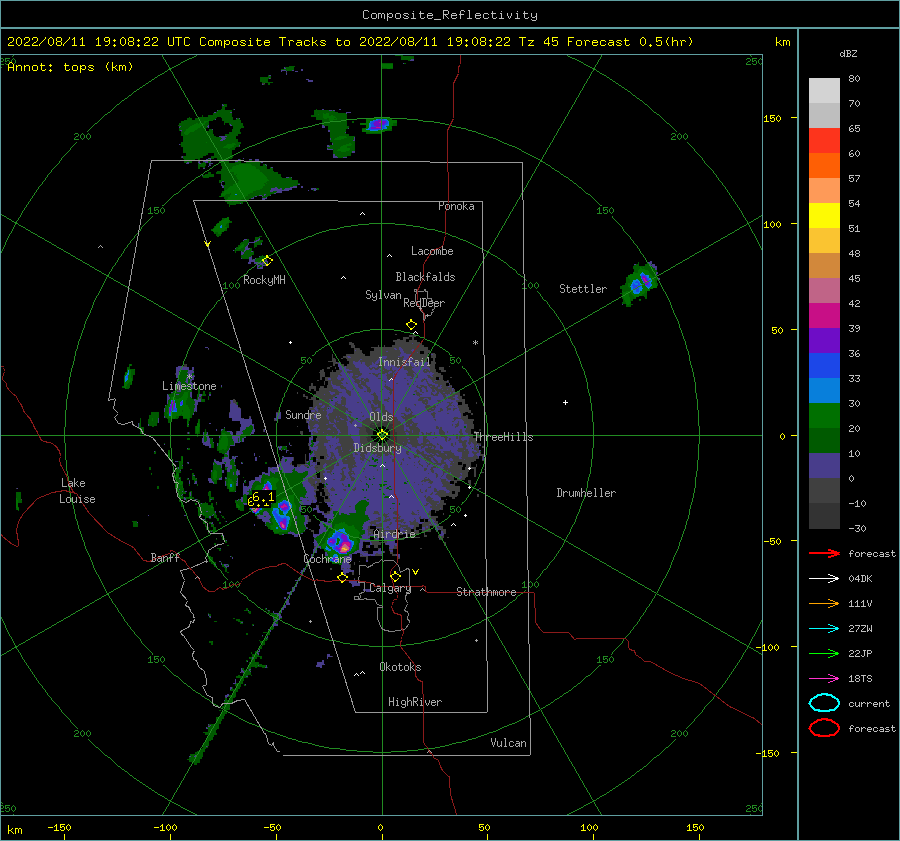Click the yellow diamond marker above Calgary label
This screenshot has width=900, height=841.
[395, 576]
